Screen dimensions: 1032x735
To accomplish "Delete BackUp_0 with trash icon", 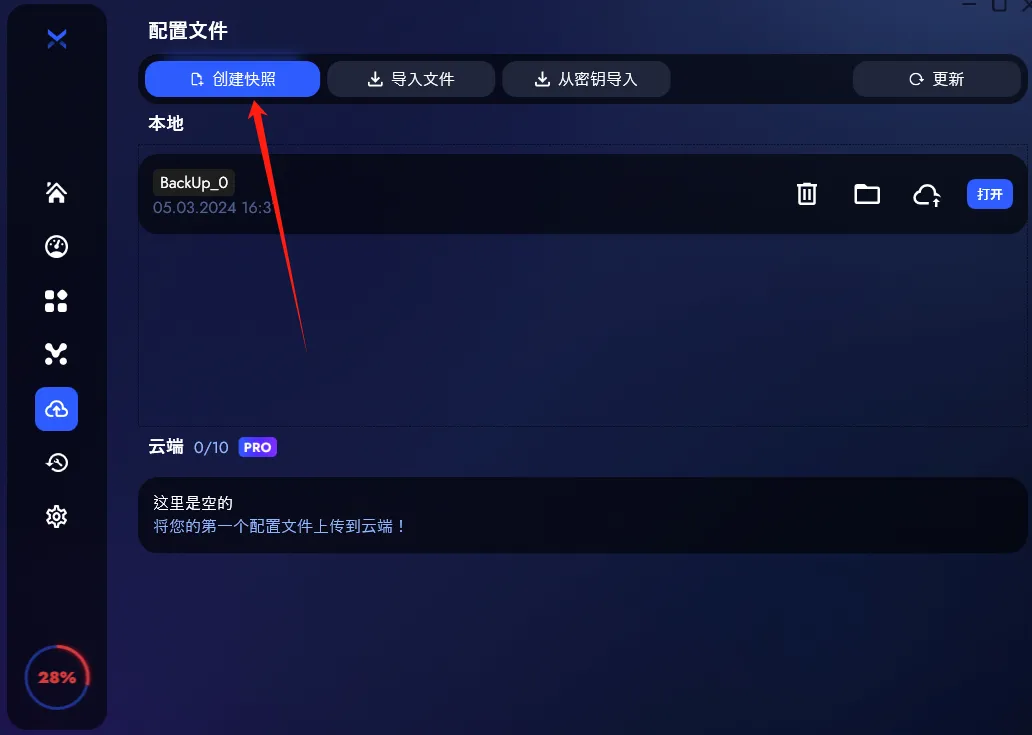I will tap(807, 194).
